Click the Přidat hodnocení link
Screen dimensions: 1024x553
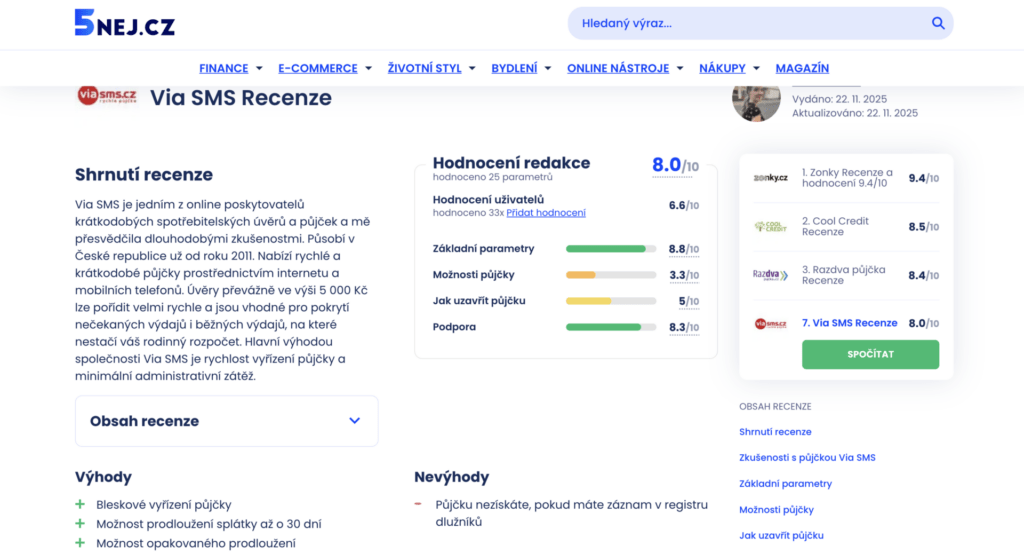tap(546, 213)
